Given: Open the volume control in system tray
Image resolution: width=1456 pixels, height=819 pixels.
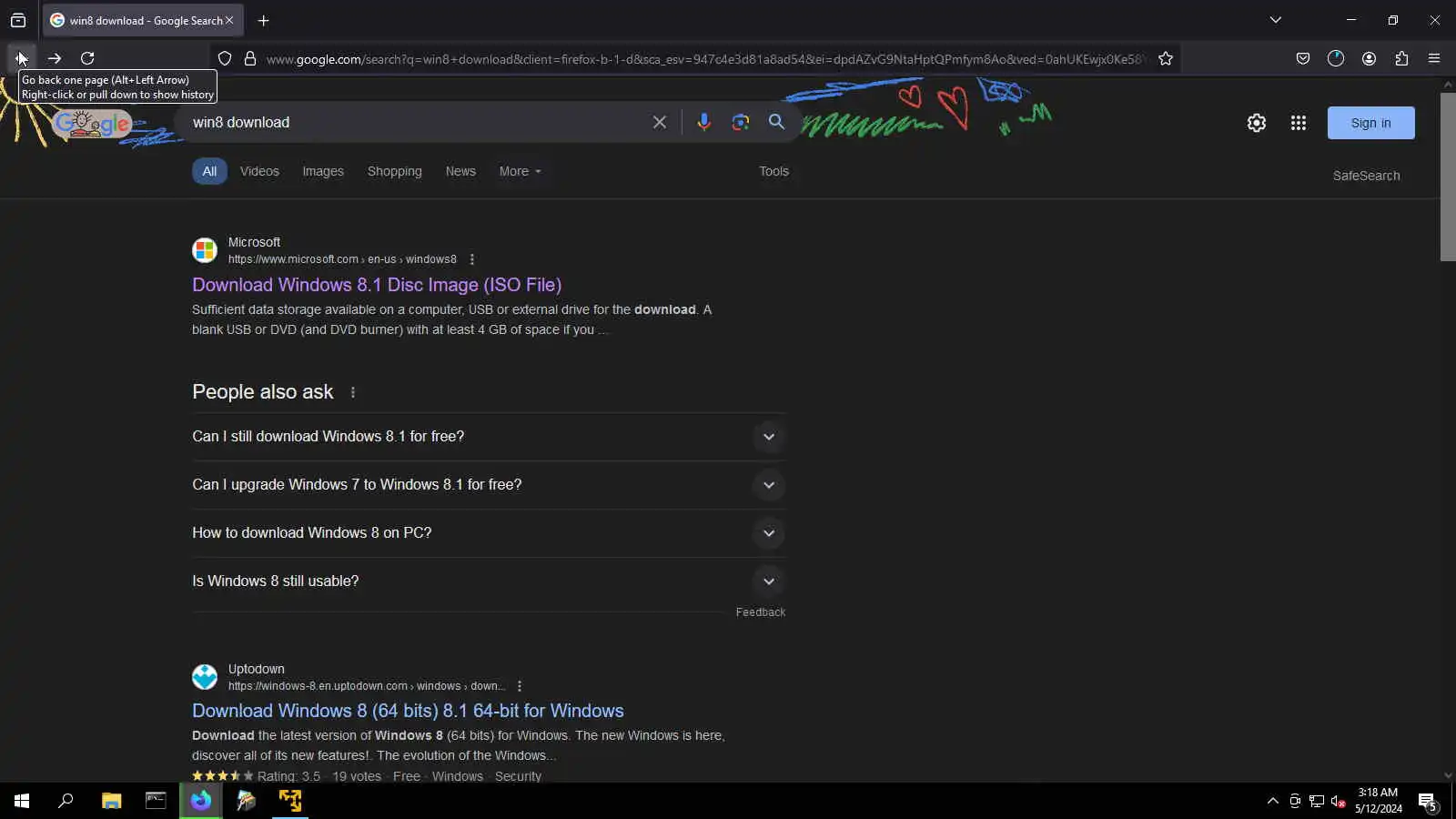Looking at the screenshot, I should point(1338,801).
